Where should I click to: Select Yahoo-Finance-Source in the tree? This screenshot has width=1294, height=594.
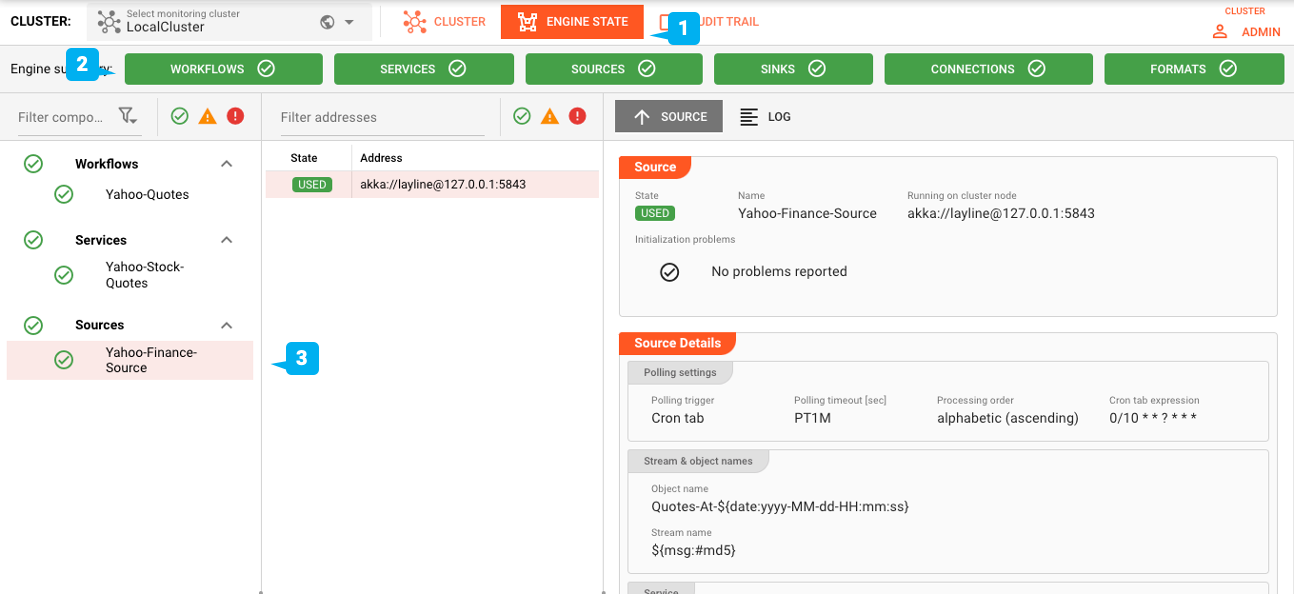[150, 360]
